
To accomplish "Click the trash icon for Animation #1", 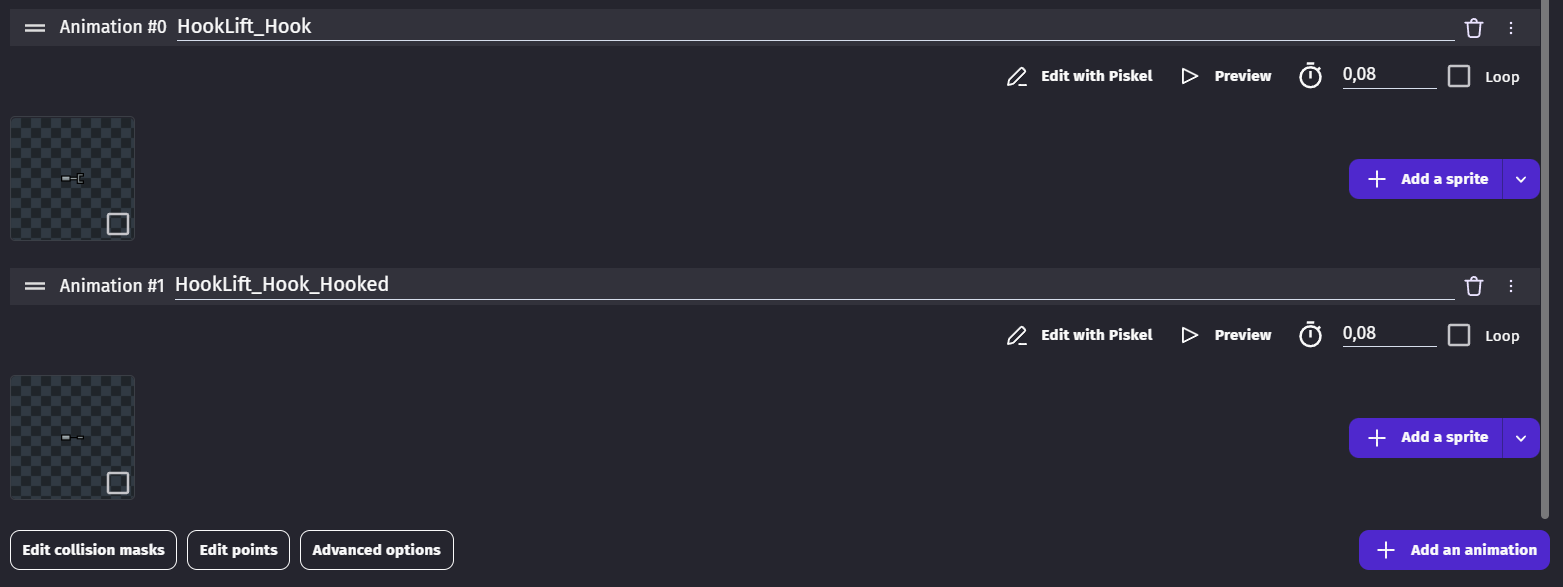I will click(1473, 287).
